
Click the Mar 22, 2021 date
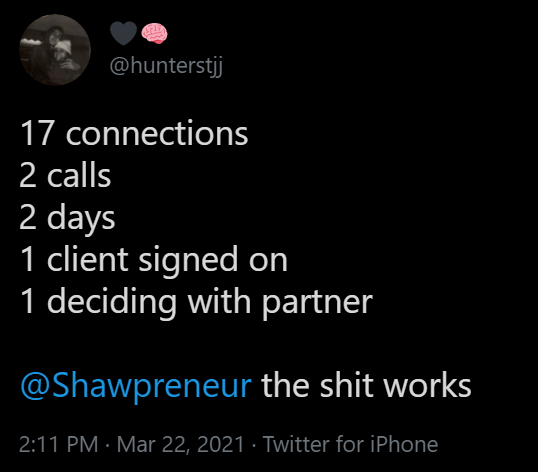click(x=180, y=444)
